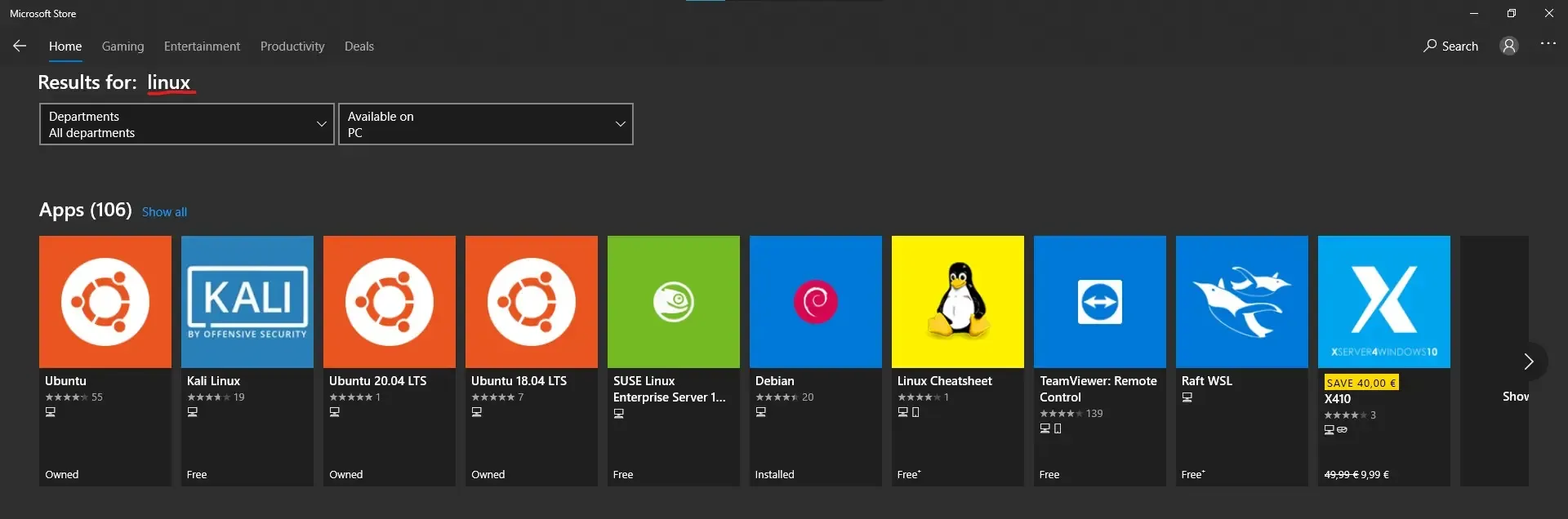
Task: Click the X410 title text
Action: [1337, 399]
